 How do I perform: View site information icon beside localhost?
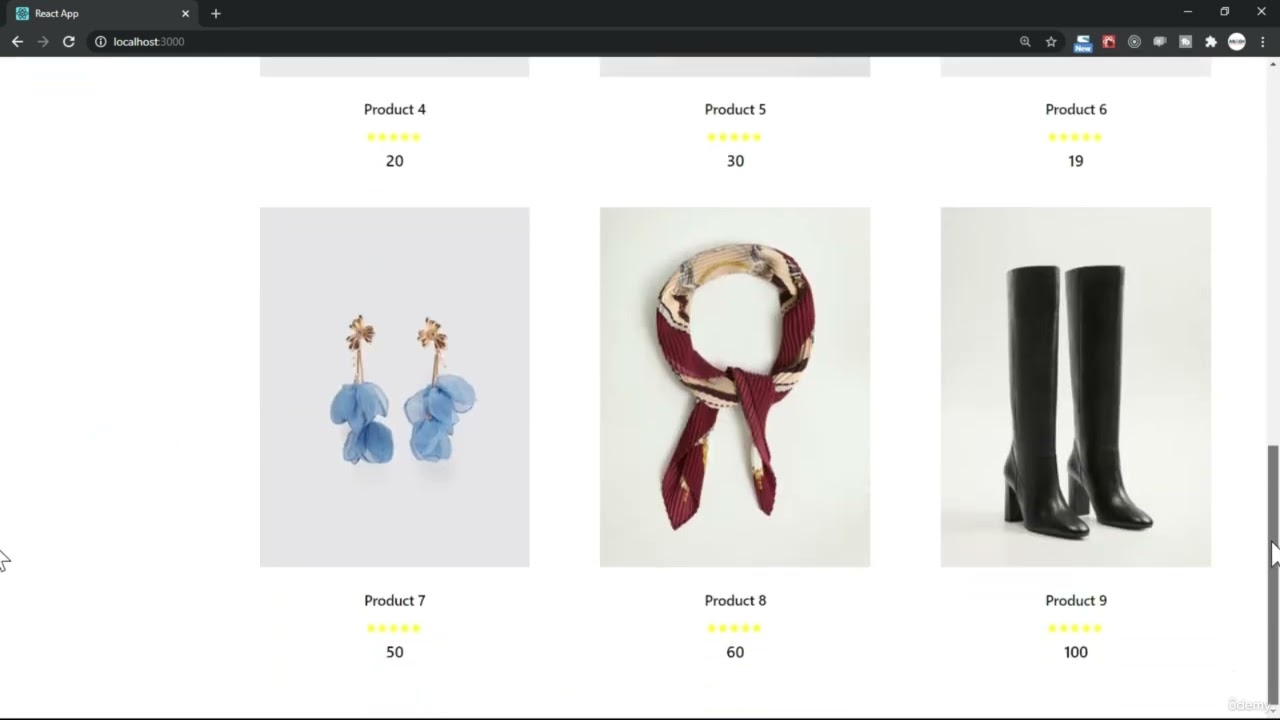100,41
